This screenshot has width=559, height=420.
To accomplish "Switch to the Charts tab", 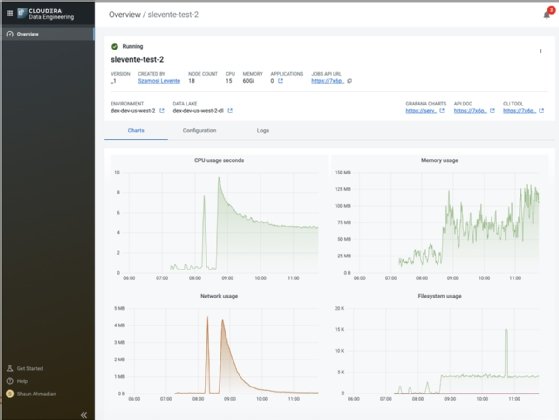I will [136, 130].
